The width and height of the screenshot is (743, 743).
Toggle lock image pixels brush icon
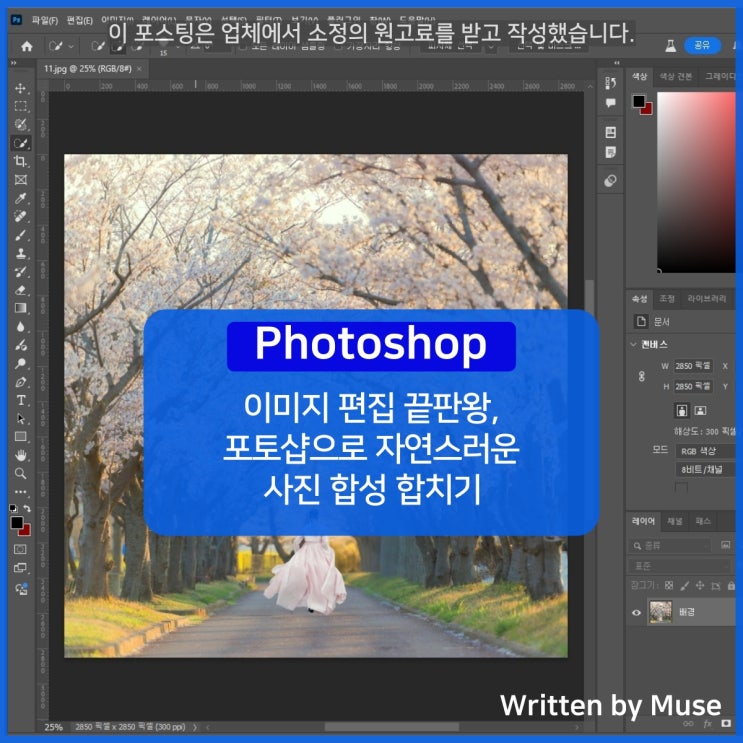[x=684, y=586]
